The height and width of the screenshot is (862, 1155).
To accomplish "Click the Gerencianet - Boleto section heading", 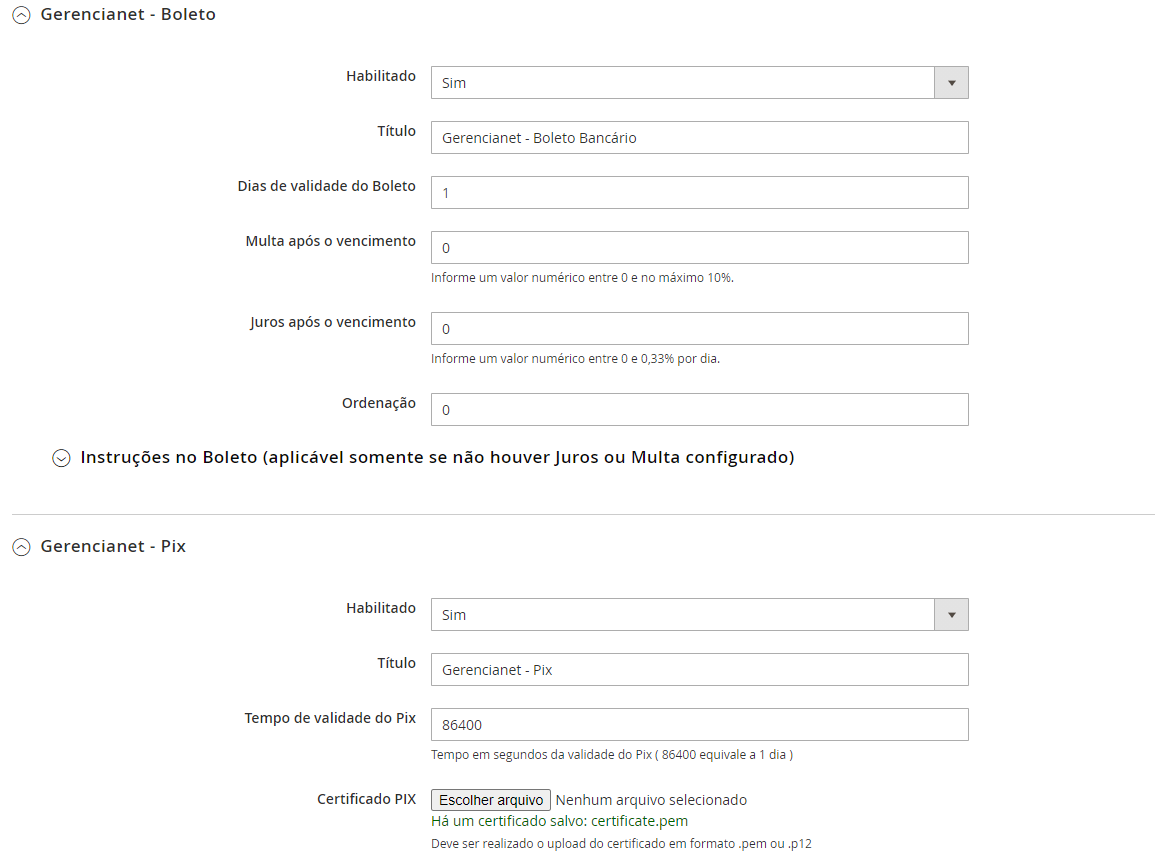I will point(128,15).
